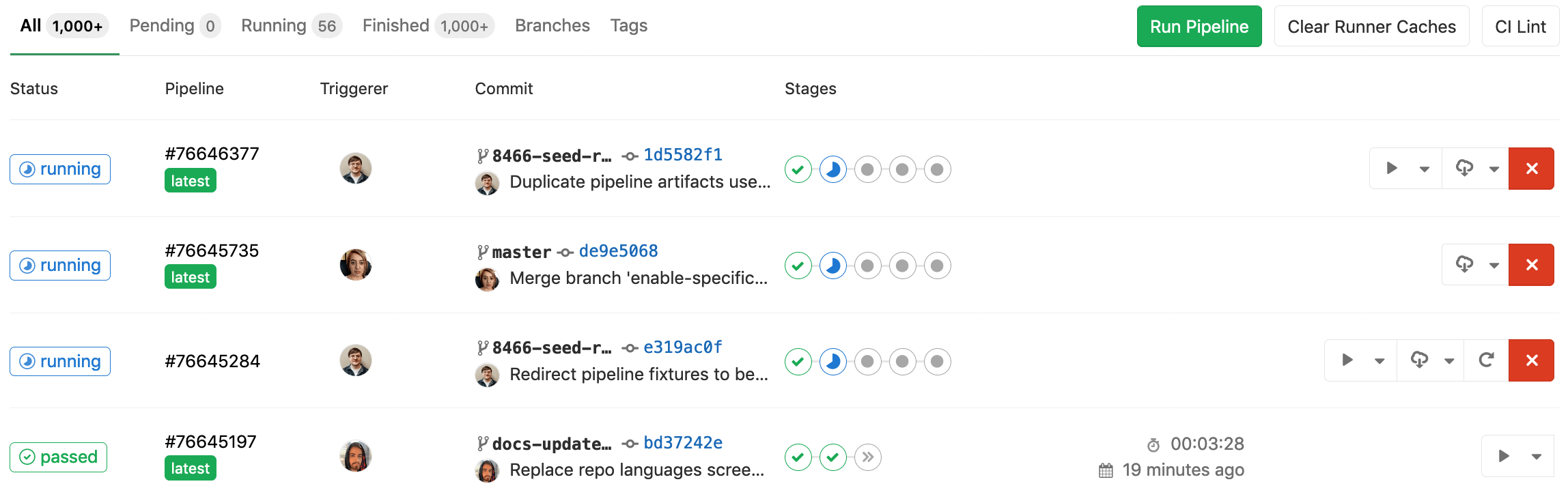Open manual jobs dropdown on pipeline #76646377
The width and height of the screenshot is (1568, 501).
[1424, 169]
